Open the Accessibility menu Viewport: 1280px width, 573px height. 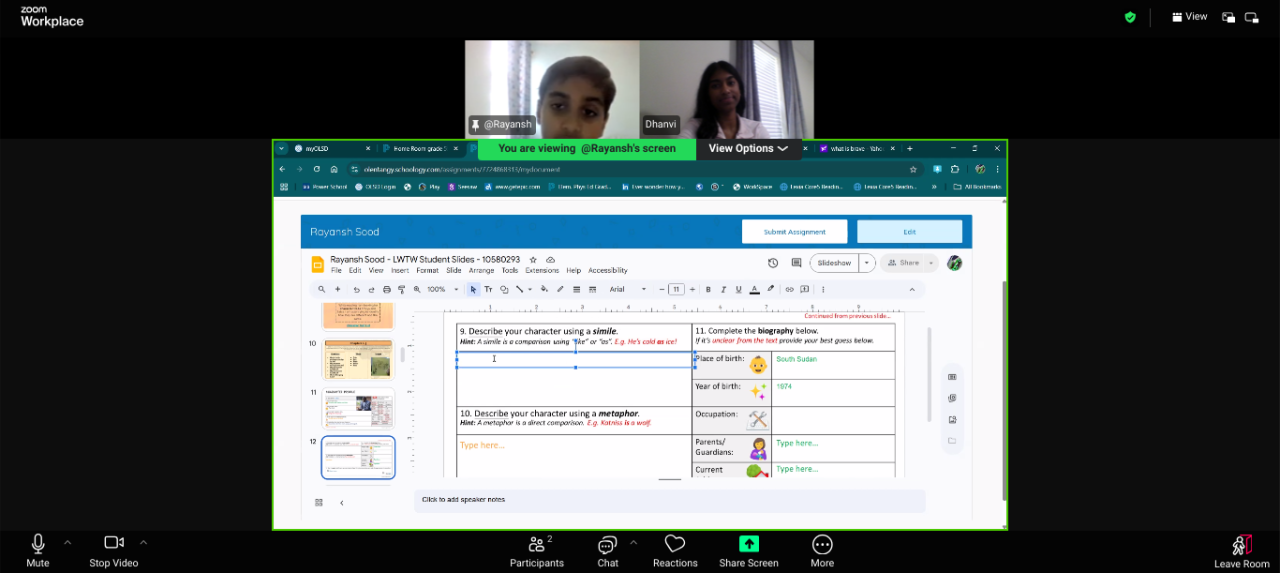(608, 270)
